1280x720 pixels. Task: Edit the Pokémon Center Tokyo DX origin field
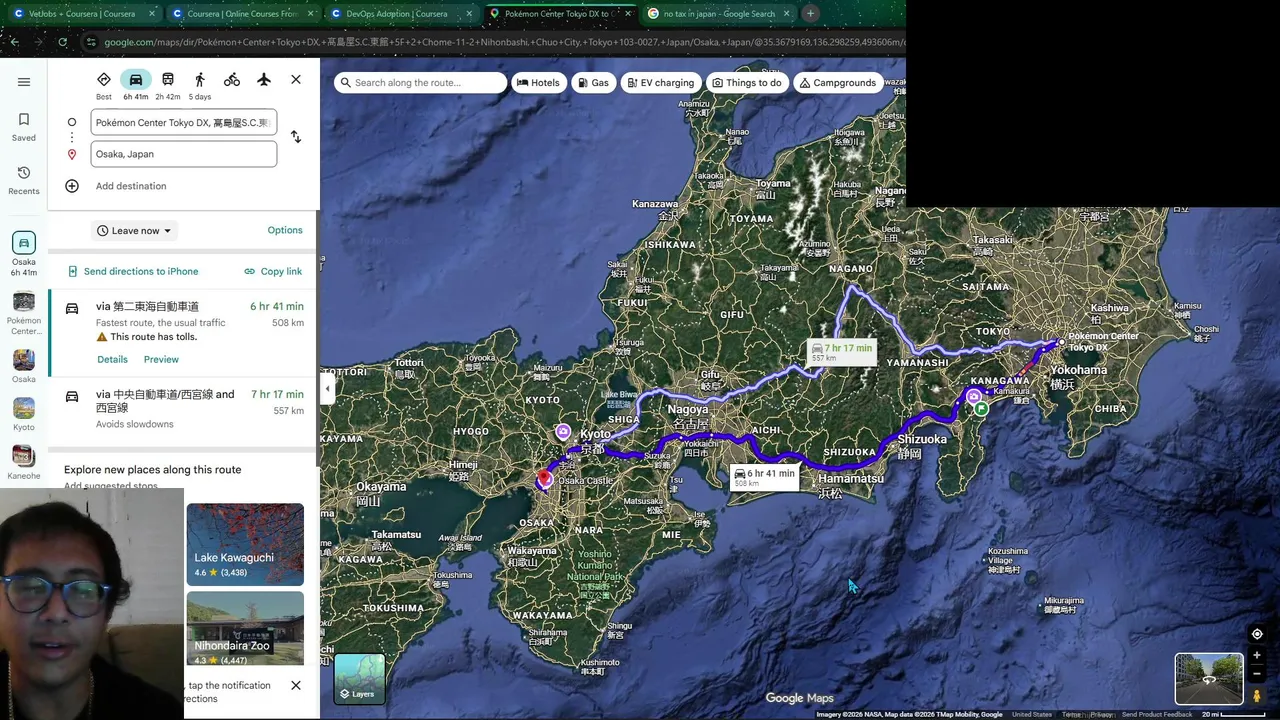pyautogui.click(x=184, y=123)
